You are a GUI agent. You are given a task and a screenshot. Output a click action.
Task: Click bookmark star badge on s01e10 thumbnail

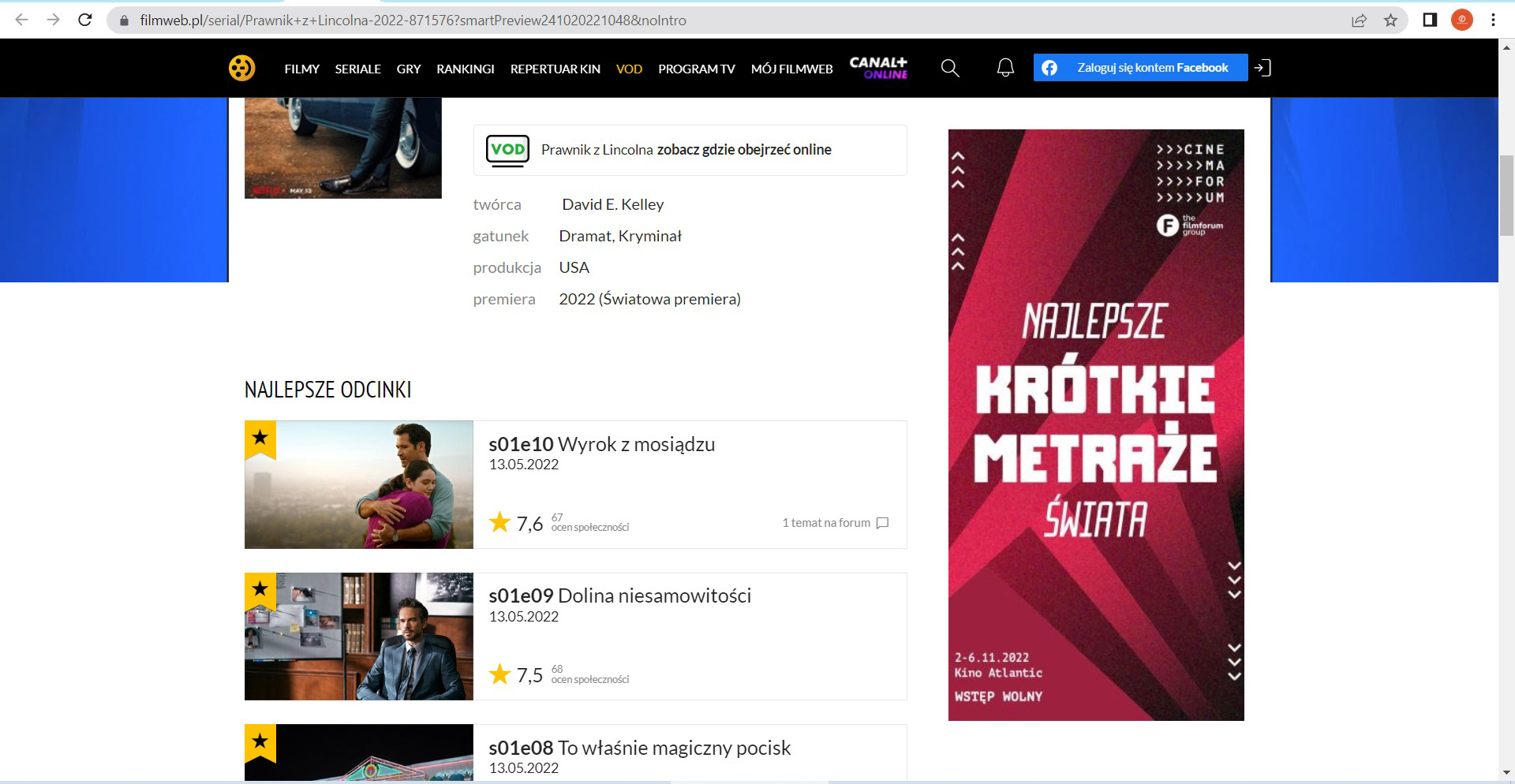[x=260, y=439]
